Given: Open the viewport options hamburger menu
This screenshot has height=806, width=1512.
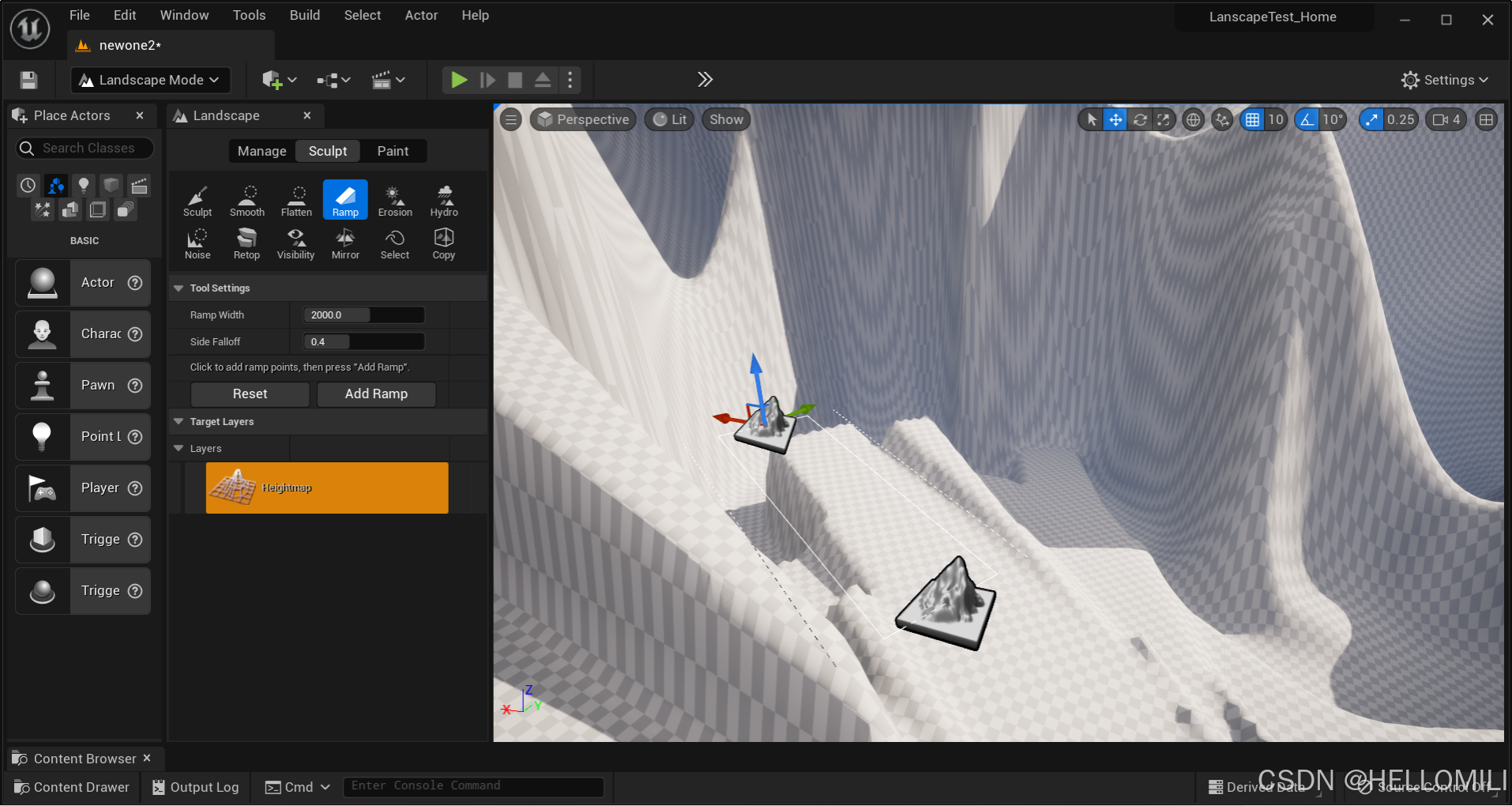Looking at the screenshot, I should coord(511,120).
